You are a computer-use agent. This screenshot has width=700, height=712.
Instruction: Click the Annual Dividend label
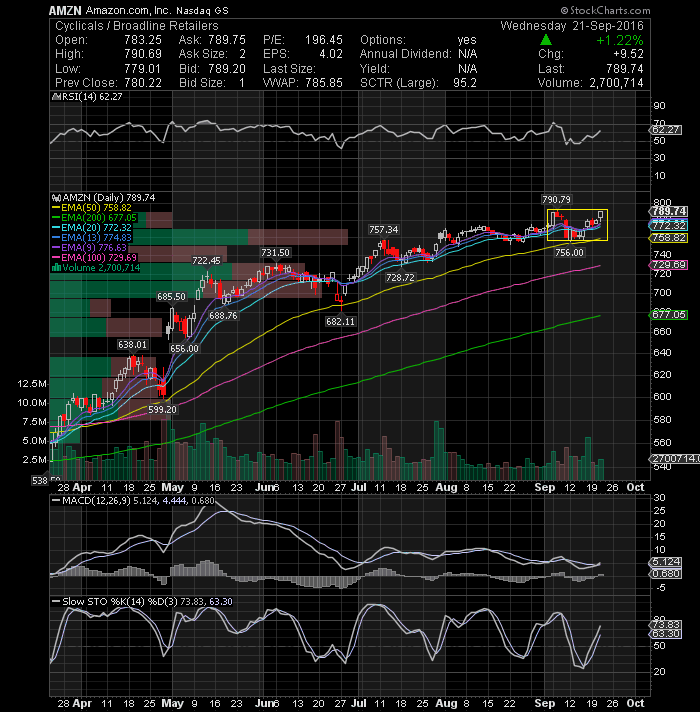pos(405,54)
